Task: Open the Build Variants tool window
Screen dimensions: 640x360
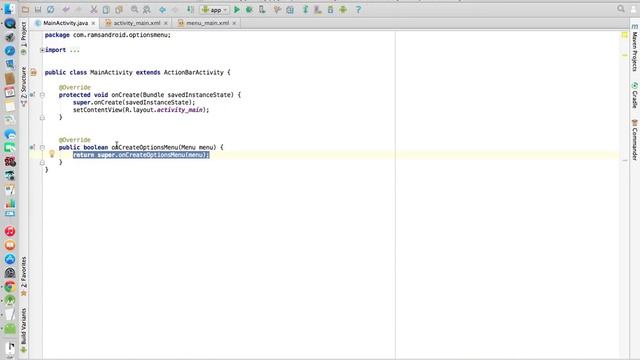Action: (24, 330)
